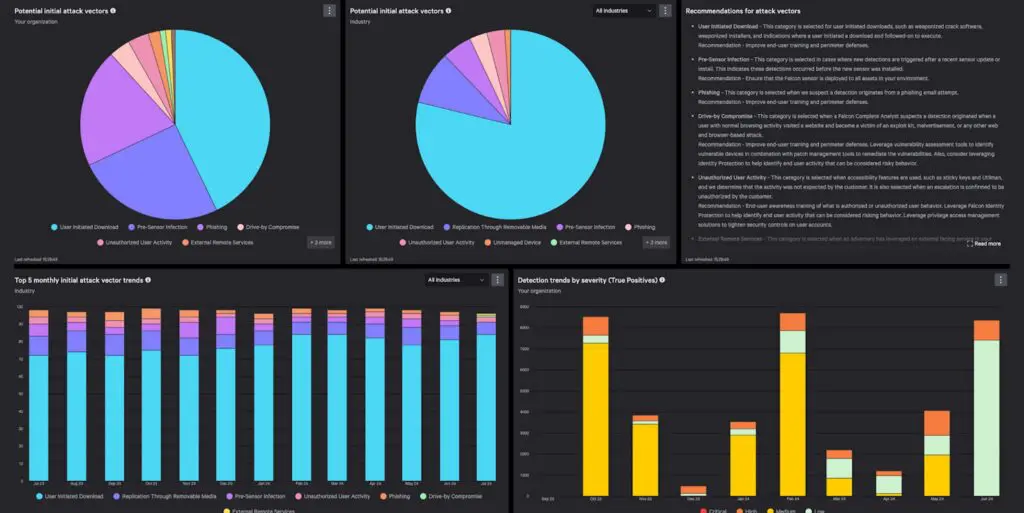
Task: Click Read more in recommendations panel
Action: 984,243
